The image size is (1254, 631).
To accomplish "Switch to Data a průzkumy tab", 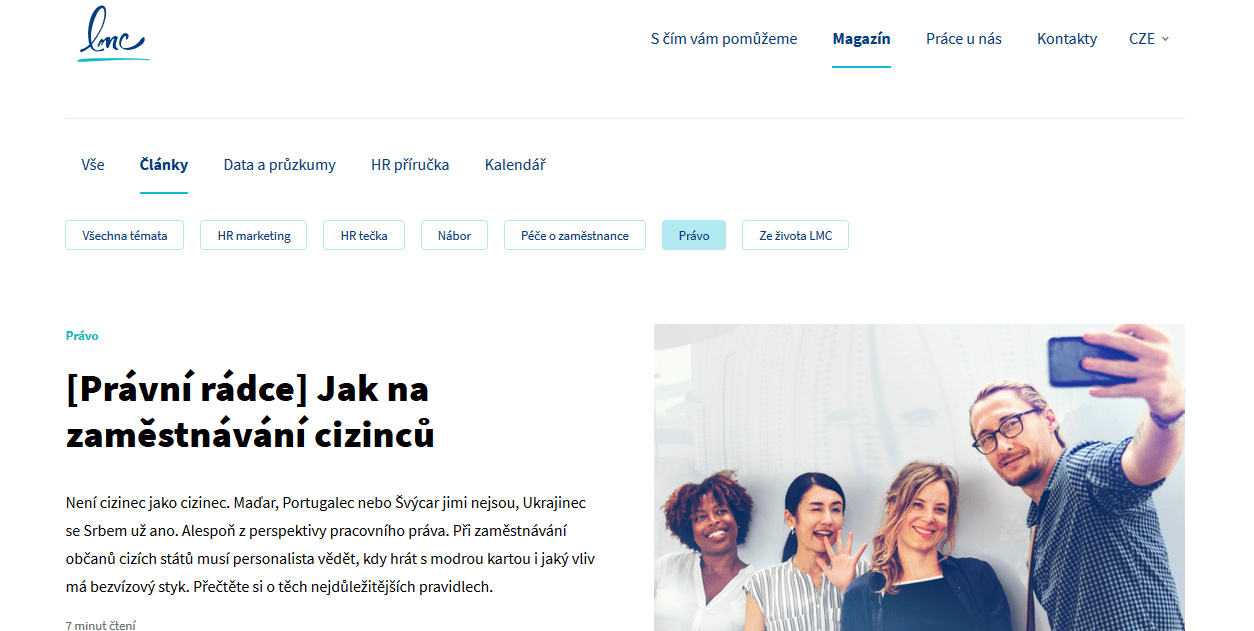I will [280, 165].
